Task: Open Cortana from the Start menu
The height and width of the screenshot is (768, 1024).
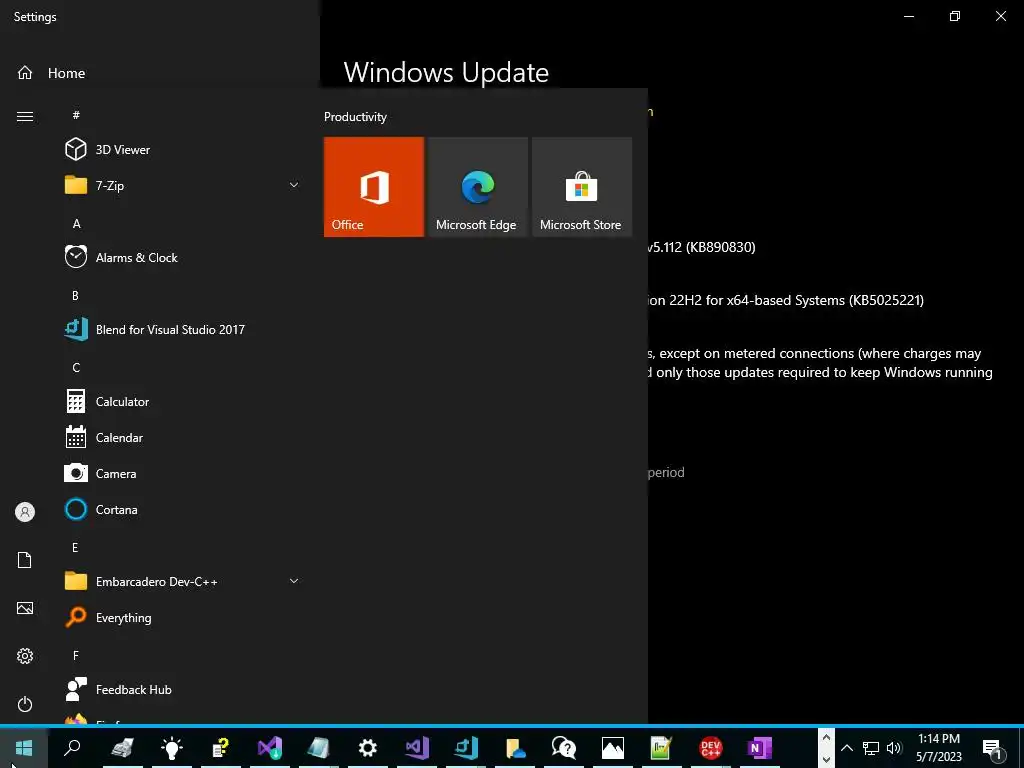Action: point(183,509)
